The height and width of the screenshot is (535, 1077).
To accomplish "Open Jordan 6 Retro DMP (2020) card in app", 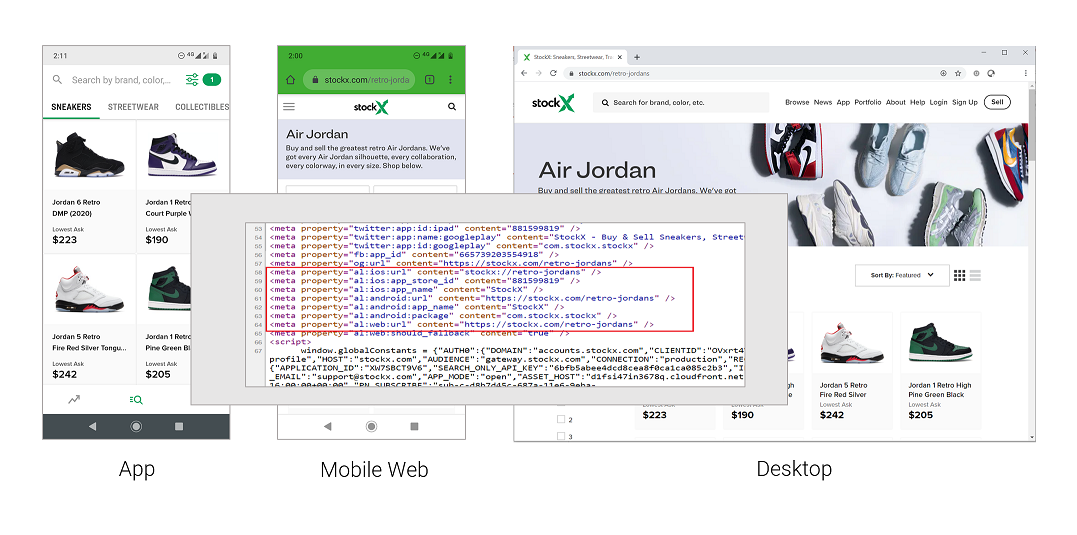I will pos(89,185).
